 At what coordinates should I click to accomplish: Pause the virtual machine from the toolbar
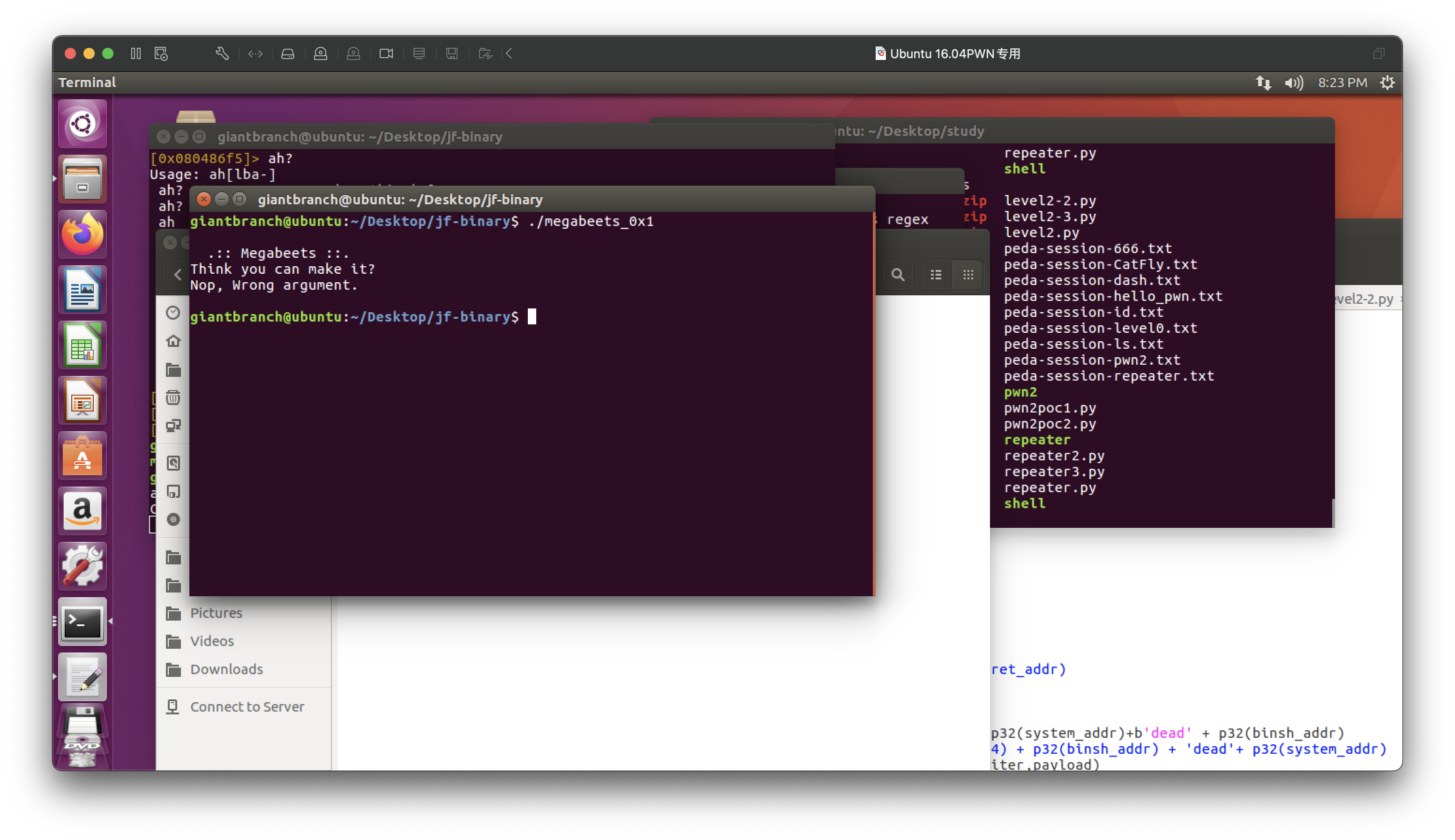tap(135, 53)
